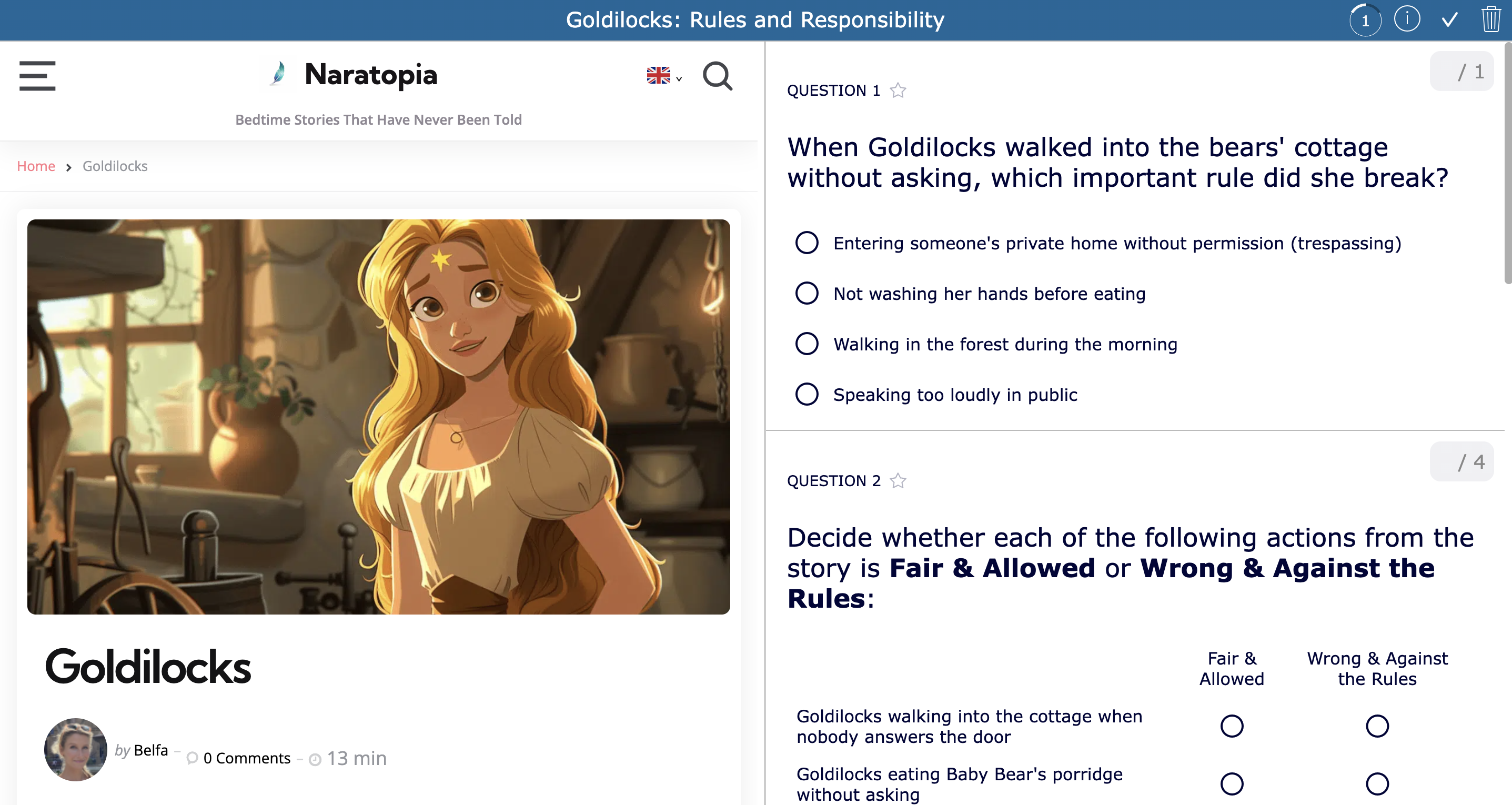Click the 'Wrong & Against the Rules' column header
The width and height of the screenshot is (1512, 805).
coord(1377,669)
